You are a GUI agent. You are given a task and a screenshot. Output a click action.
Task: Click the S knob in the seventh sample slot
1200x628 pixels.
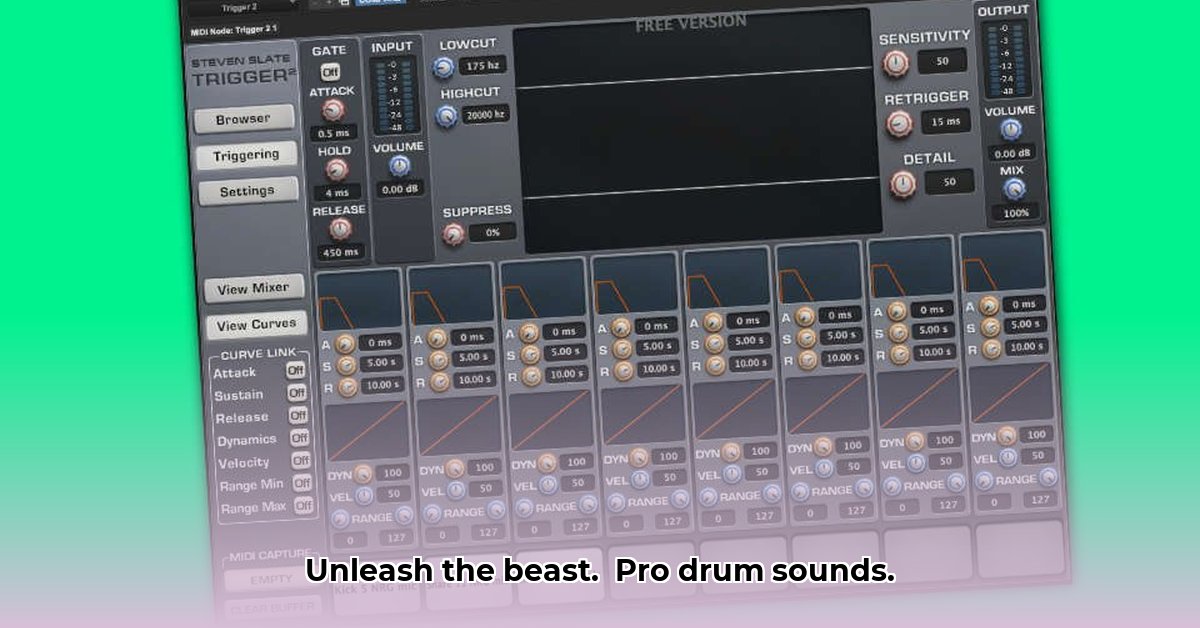(898, 332)
